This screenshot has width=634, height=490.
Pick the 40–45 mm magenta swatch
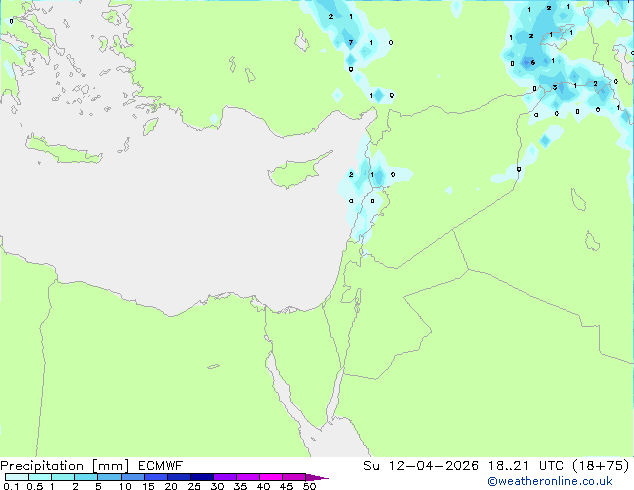tap(271, 477)
